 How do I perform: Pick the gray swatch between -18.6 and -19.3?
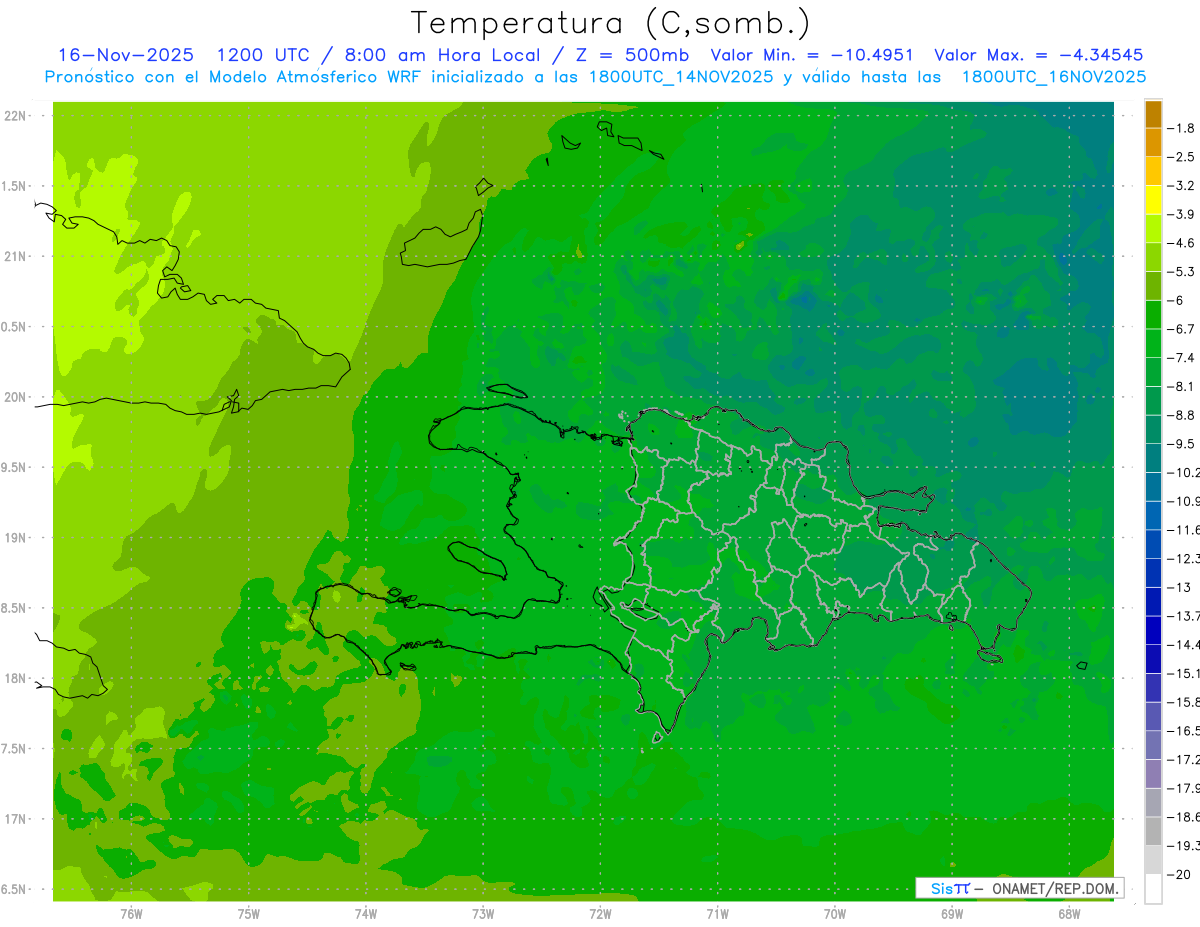(x=1153, y=831)
